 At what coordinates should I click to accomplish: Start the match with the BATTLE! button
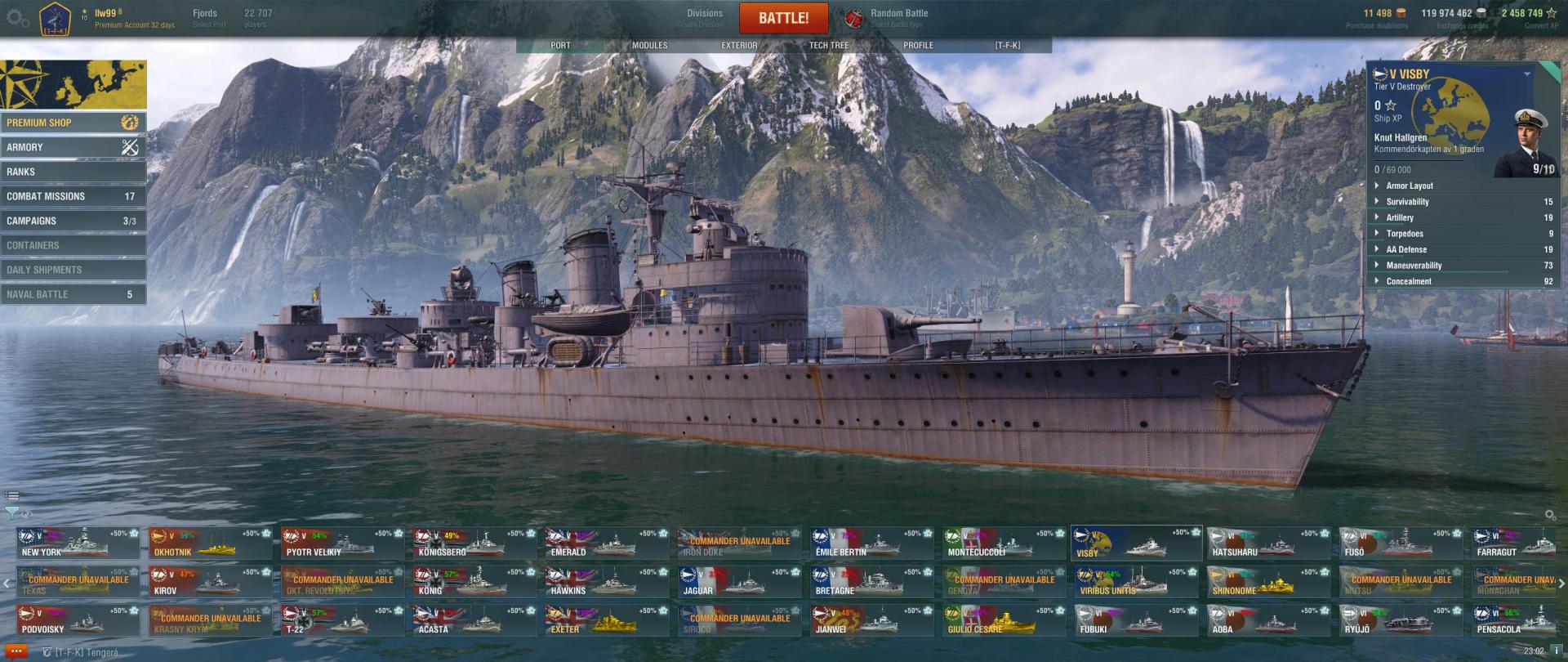click(783, 18)
